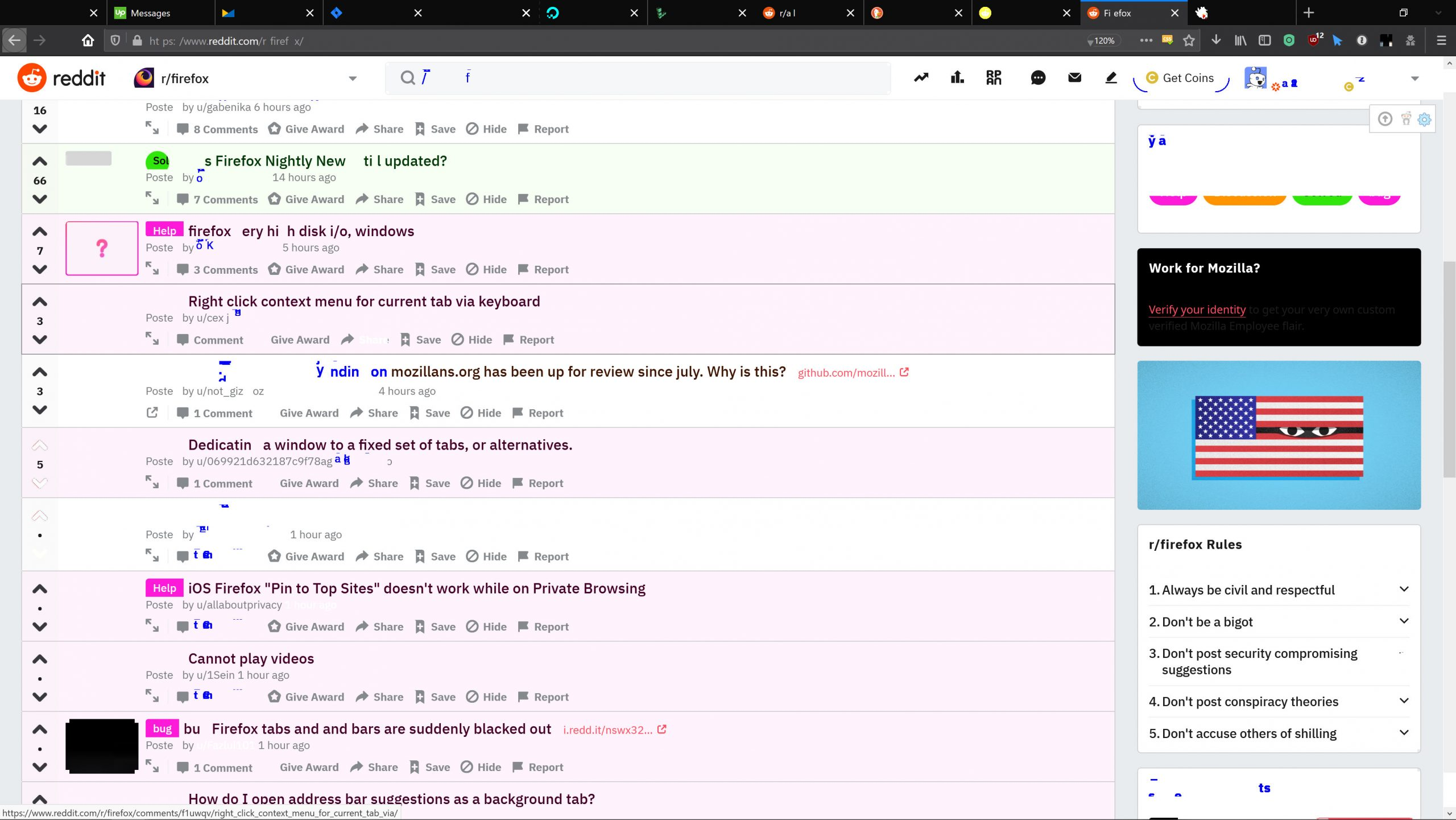The image size is (1456, 820).
Task: Downvote the 'Firefox tabs and bars blacked out' post
Action: click(39, 767)
